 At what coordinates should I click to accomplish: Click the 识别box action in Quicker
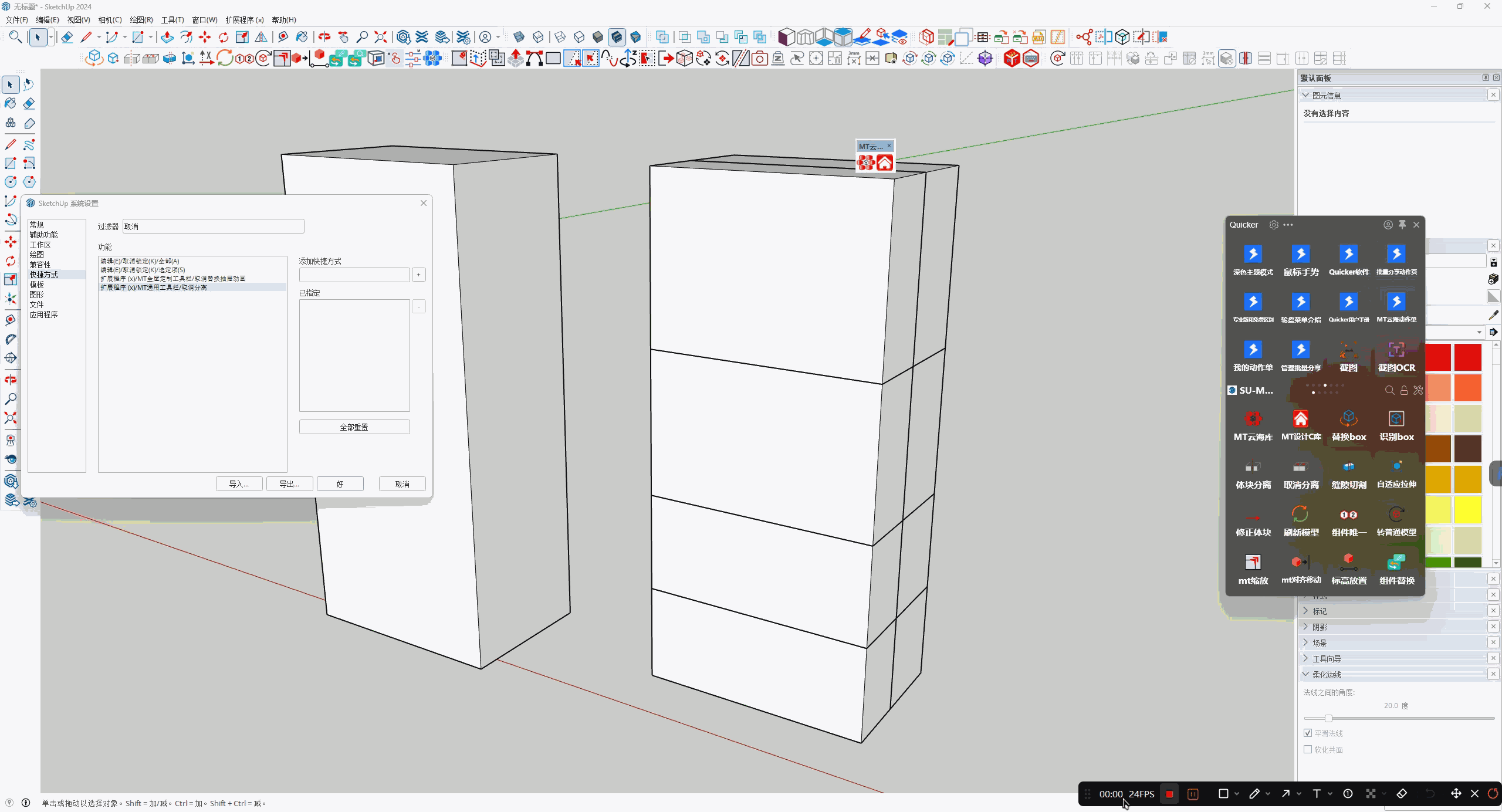tap(1396, 427)
